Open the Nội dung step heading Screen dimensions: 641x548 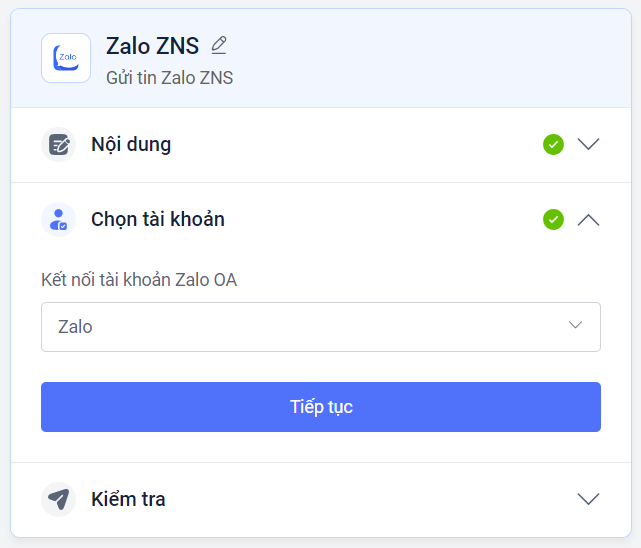[x=131, y=144]
